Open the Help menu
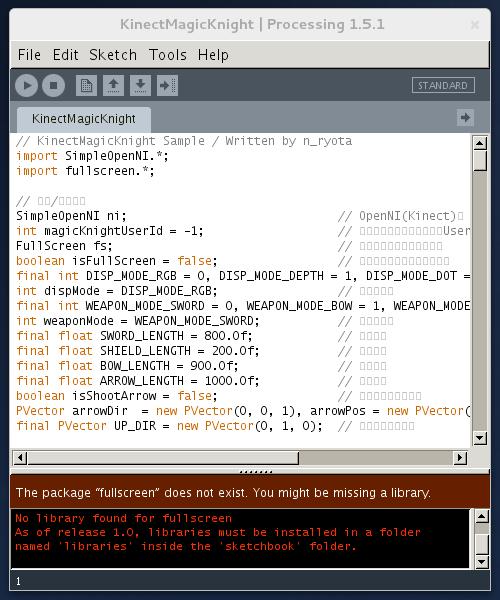Screen dimensions: 500x600 coord(213,55)
